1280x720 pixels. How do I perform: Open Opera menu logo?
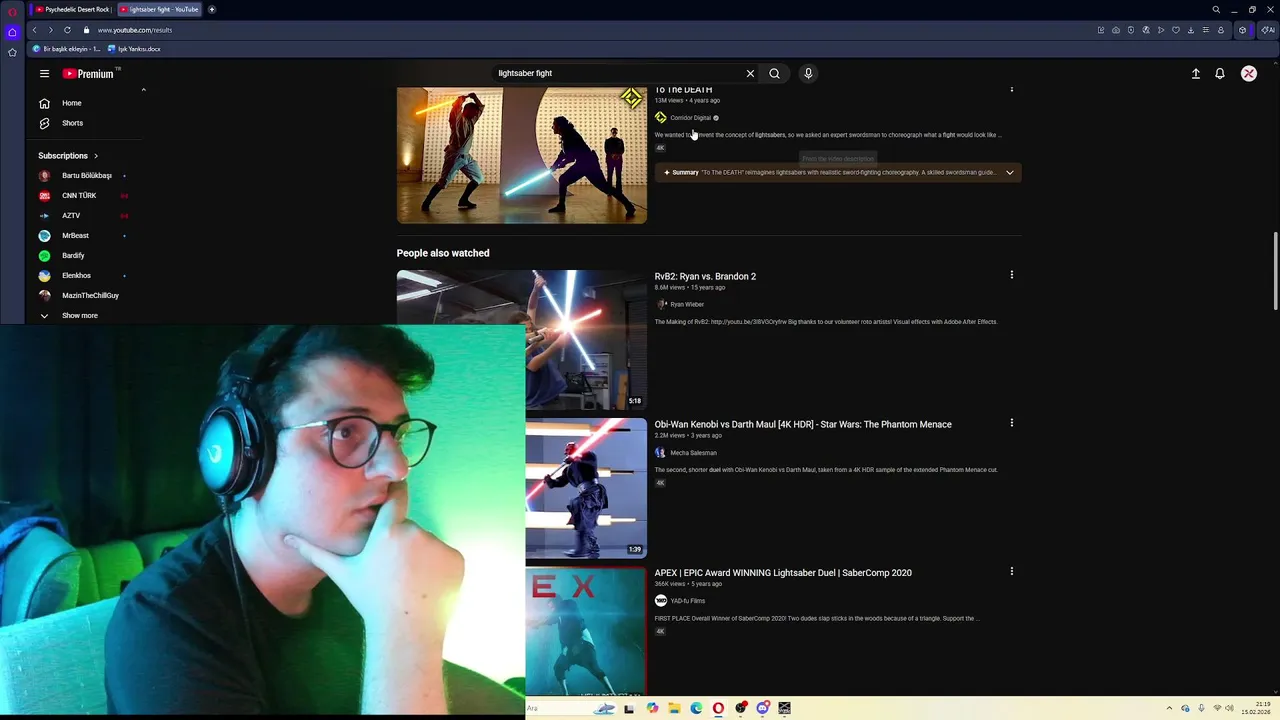tap(12, 12)
